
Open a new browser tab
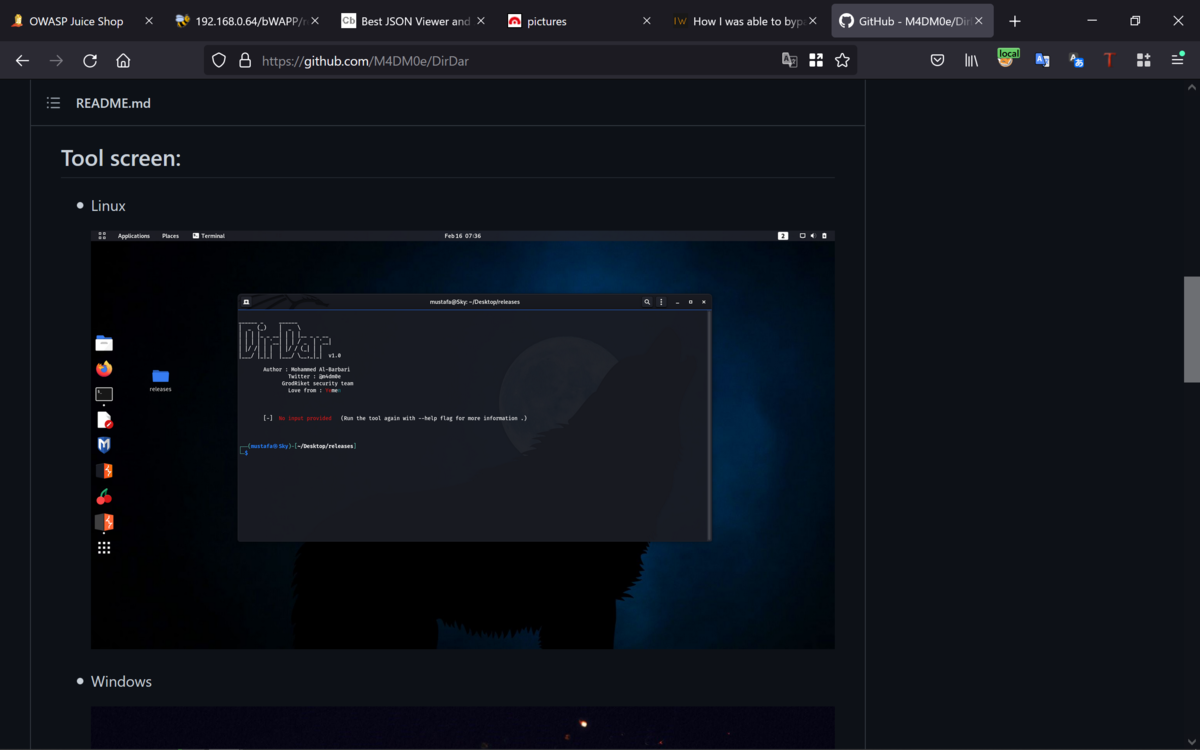pyautogui.click(x=1015, y=21)
